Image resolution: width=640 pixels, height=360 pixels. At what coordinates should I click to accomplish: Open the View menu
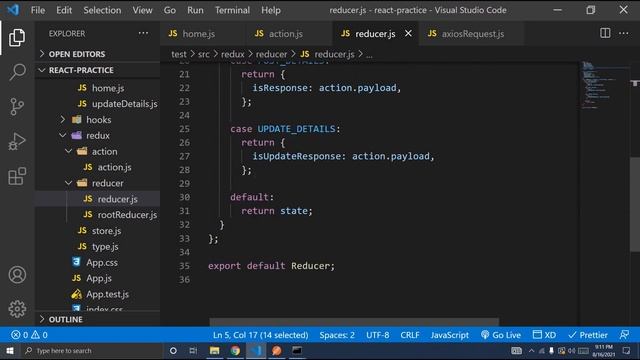click(142, 10)
